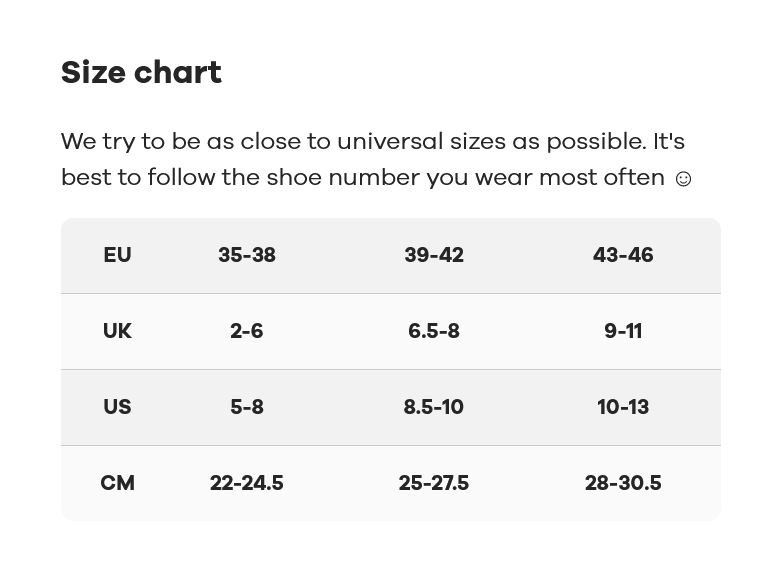Click US size range 10-13
The width and height of the screenshot is (780, 580).
pyautogui.click(x=623, y=407)
